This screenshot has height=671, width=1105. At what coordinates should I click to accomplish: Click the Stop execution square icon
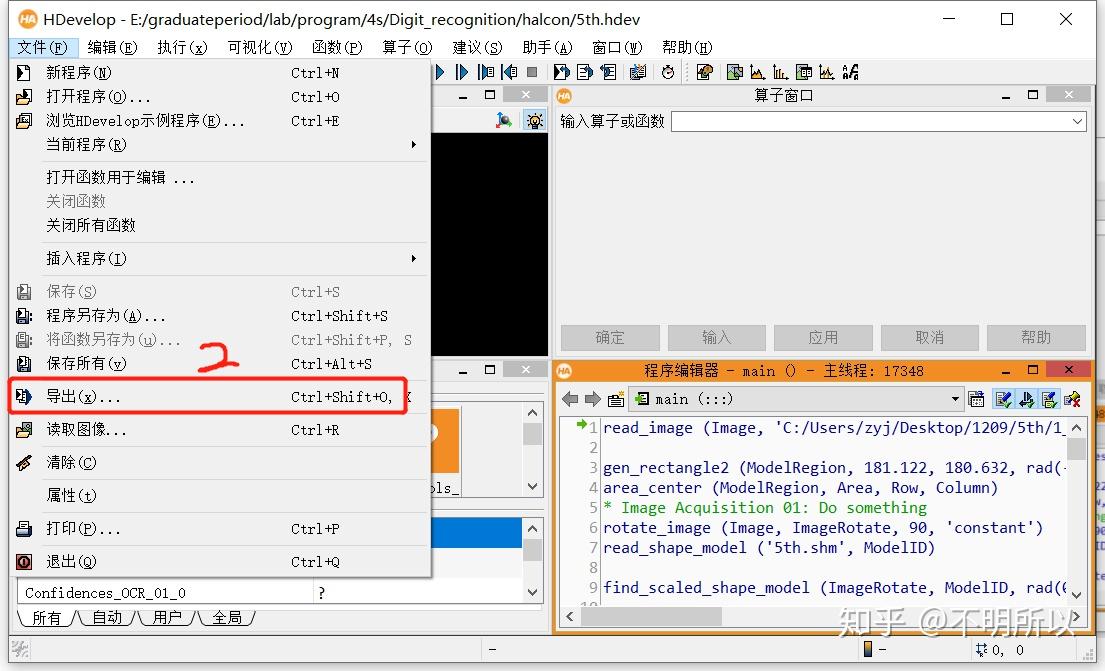[532, 72]
